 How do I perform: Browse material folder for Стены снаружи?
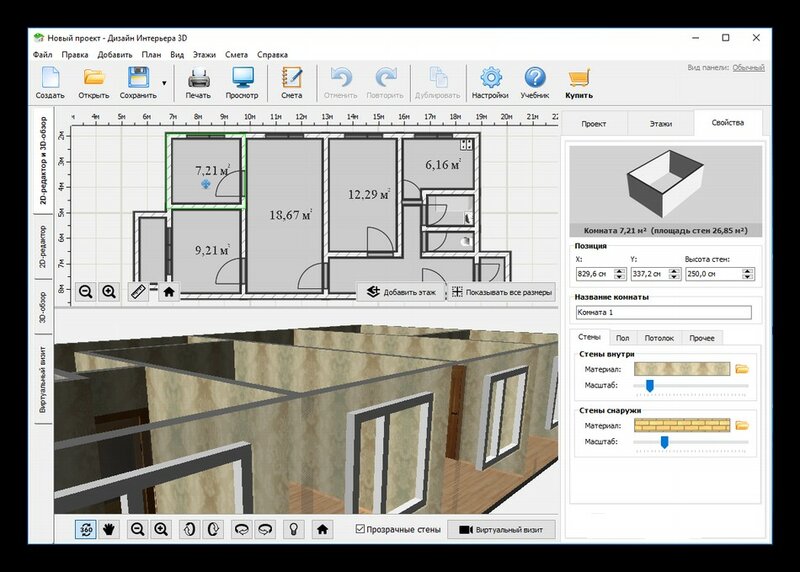742,426
